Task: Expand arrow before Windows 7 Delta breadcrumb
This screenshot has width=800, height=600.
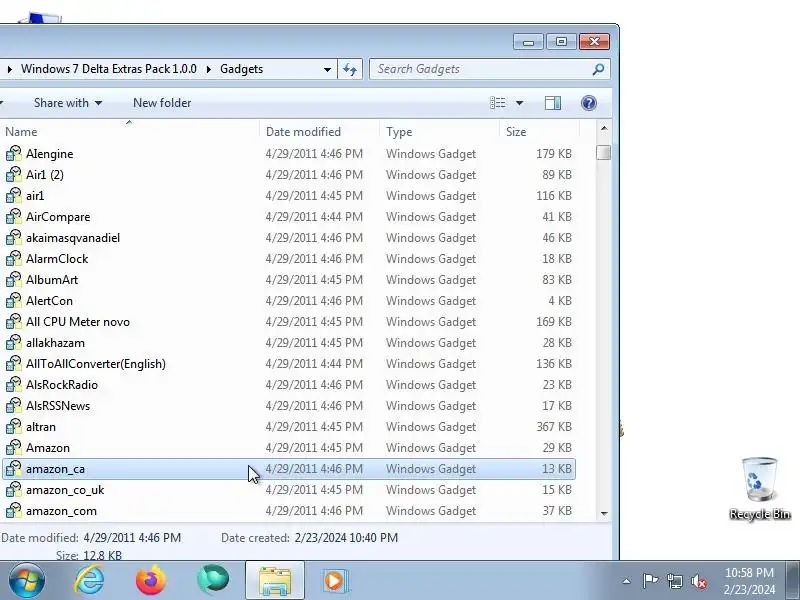Action: [10, 69]
